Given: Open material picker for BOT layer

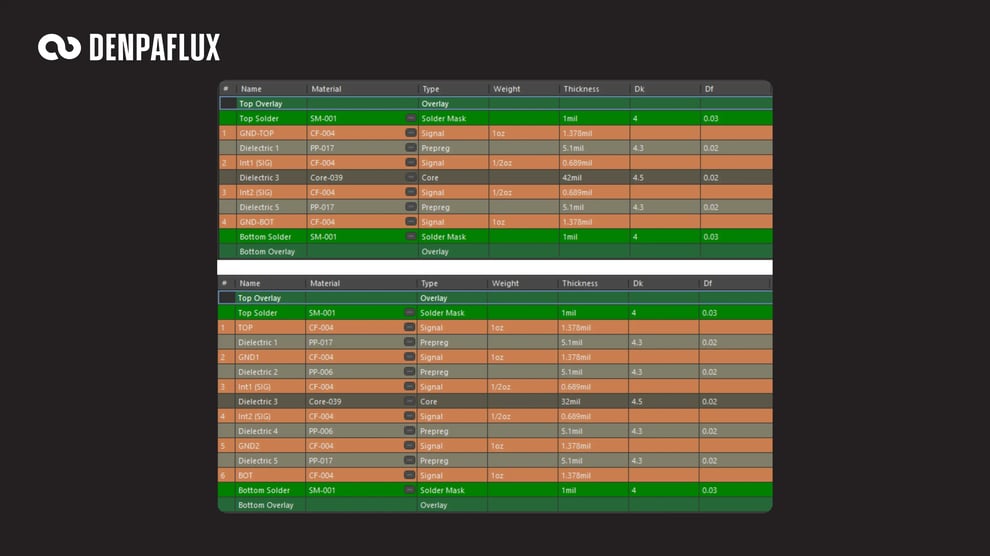Looking at the screenshot, I should coord(409,475).
